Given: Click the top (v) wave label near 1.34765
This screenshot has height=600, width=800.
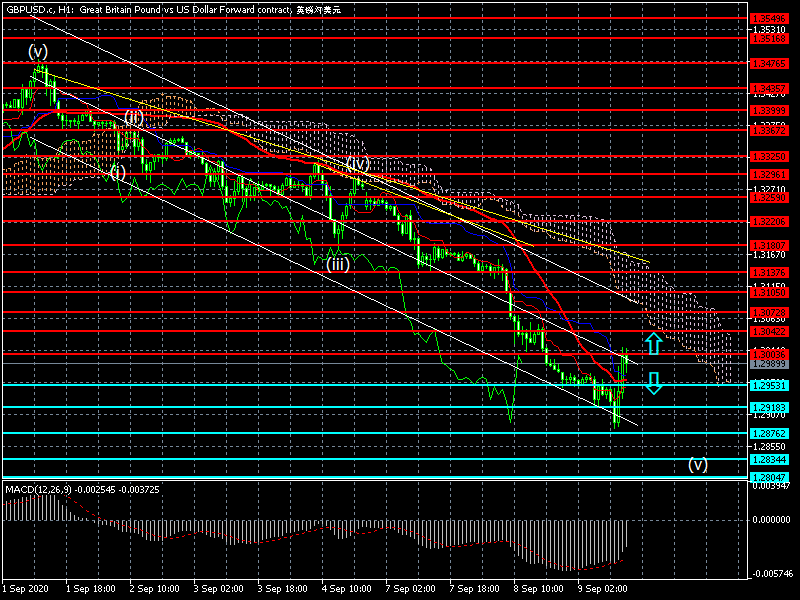Looking at the screenshot, I should coord(38,51).
